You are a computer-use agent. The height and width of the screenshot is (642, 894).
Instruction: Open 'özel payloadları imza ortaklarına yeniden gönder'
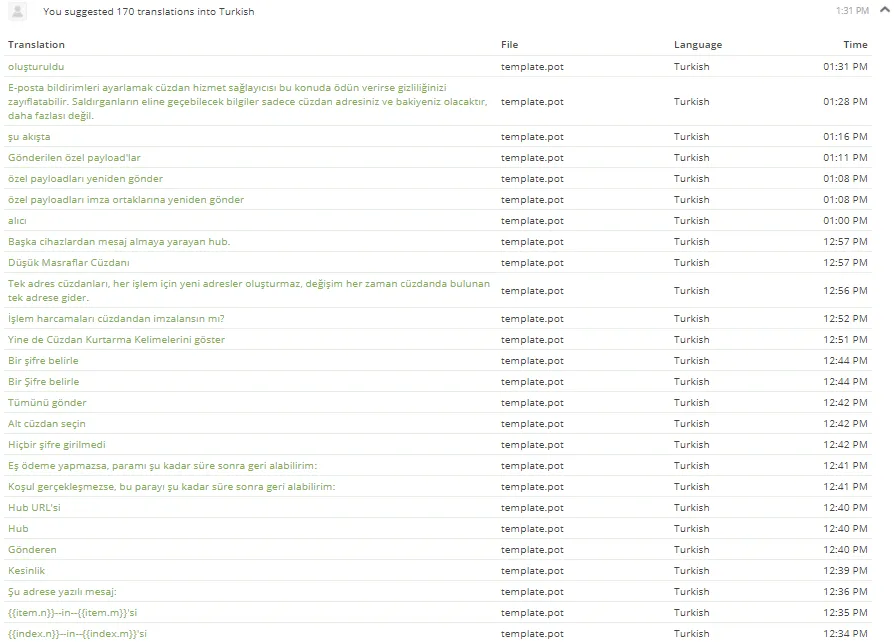pos(126,200)
